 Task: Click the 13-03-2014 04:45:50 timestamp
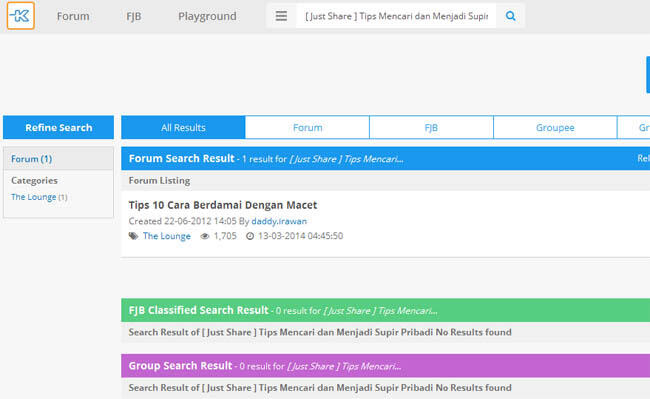pyautogui.click(x=301, y=236)
